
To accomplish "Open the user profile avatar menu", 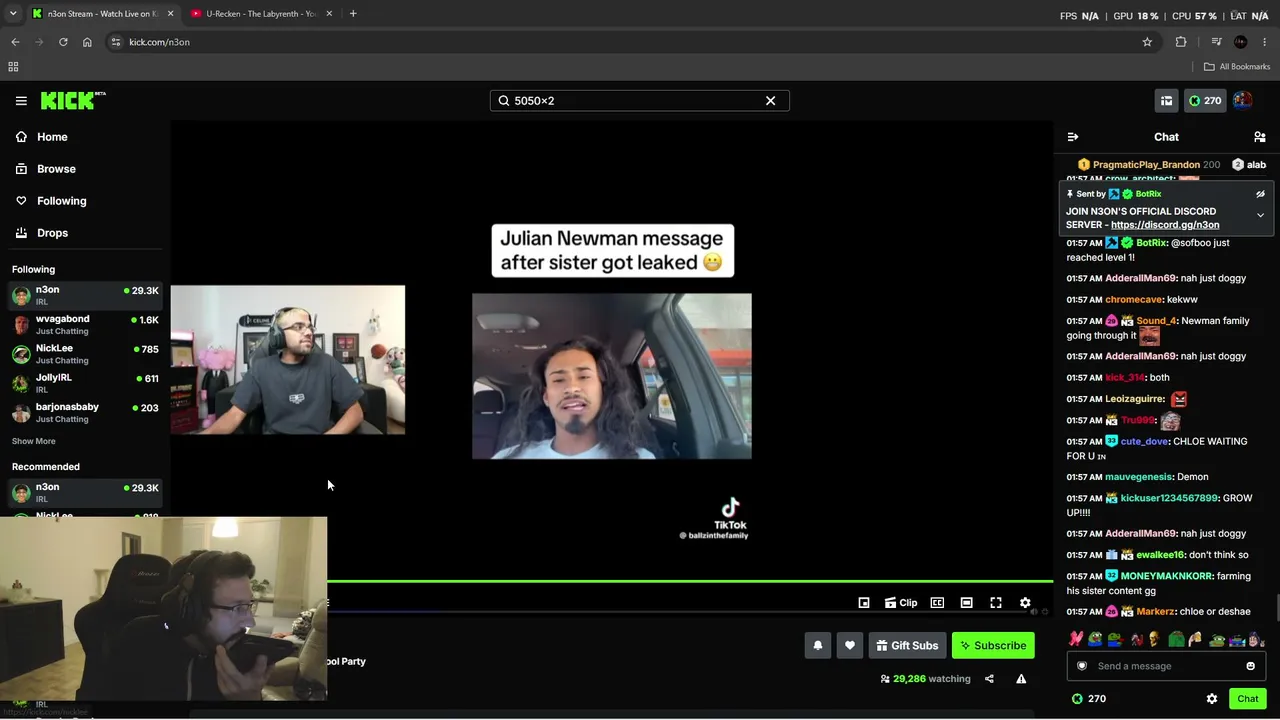I will coord(1242,101).
